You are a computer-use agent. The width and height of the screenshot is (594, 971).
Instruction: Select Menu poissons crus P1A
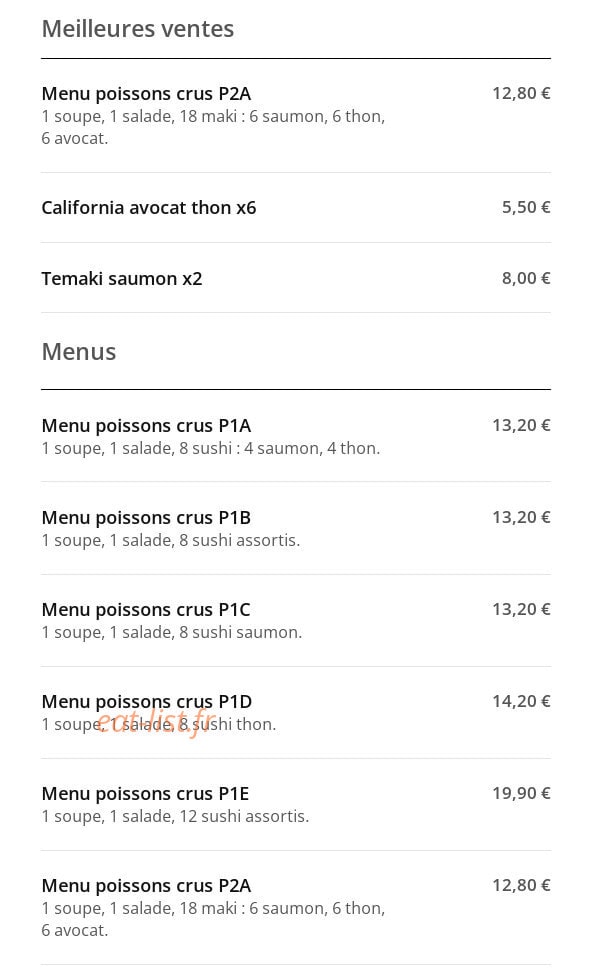(x=146, y=425)
